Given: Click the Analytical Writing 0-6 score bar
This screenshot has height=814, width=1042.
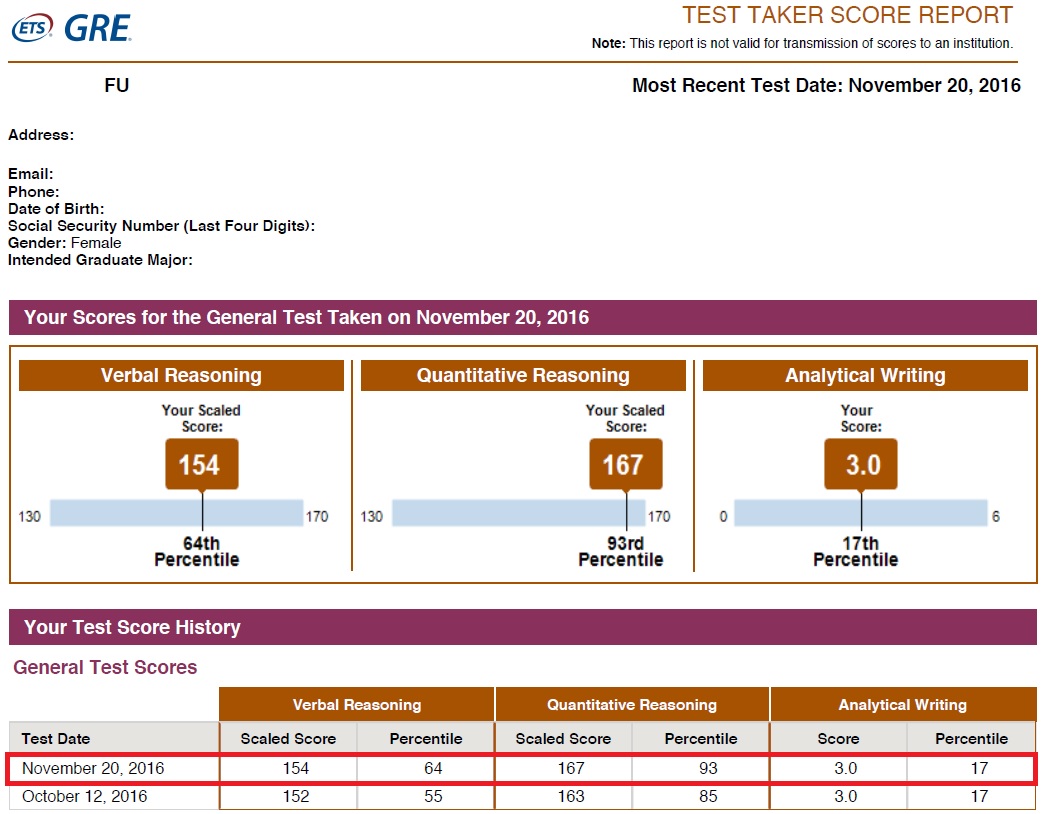Looking at the screenshot, I should [x=861, y=514].
